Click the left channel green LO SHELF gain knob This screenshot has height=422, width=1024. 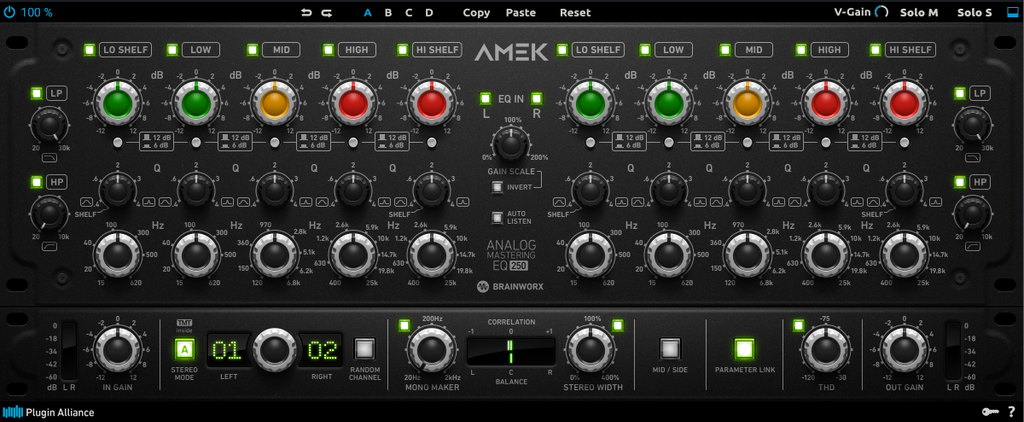coord(118,103)
